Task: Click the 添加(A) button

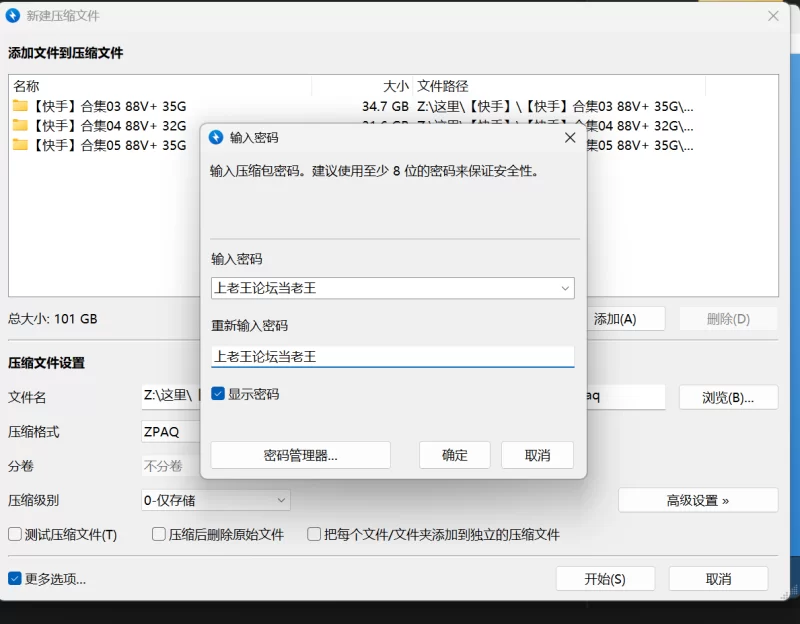Action: click(626, 319)
